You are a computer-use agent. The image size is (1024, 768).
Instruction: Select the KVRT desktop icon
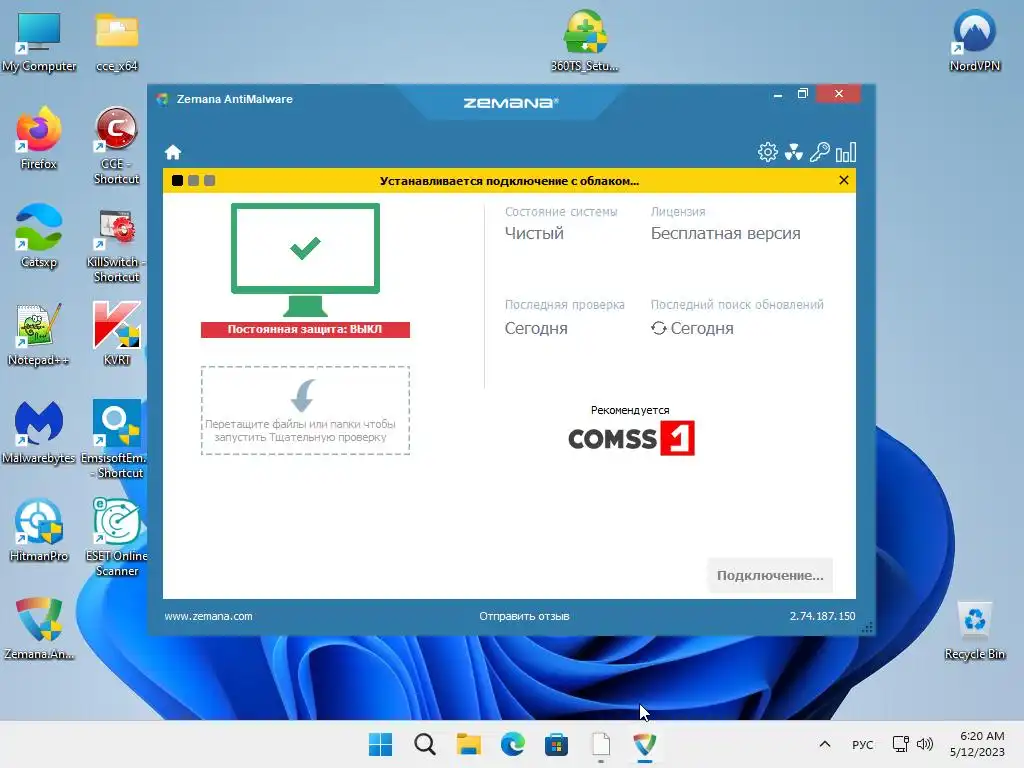click(x=117, y=334)
